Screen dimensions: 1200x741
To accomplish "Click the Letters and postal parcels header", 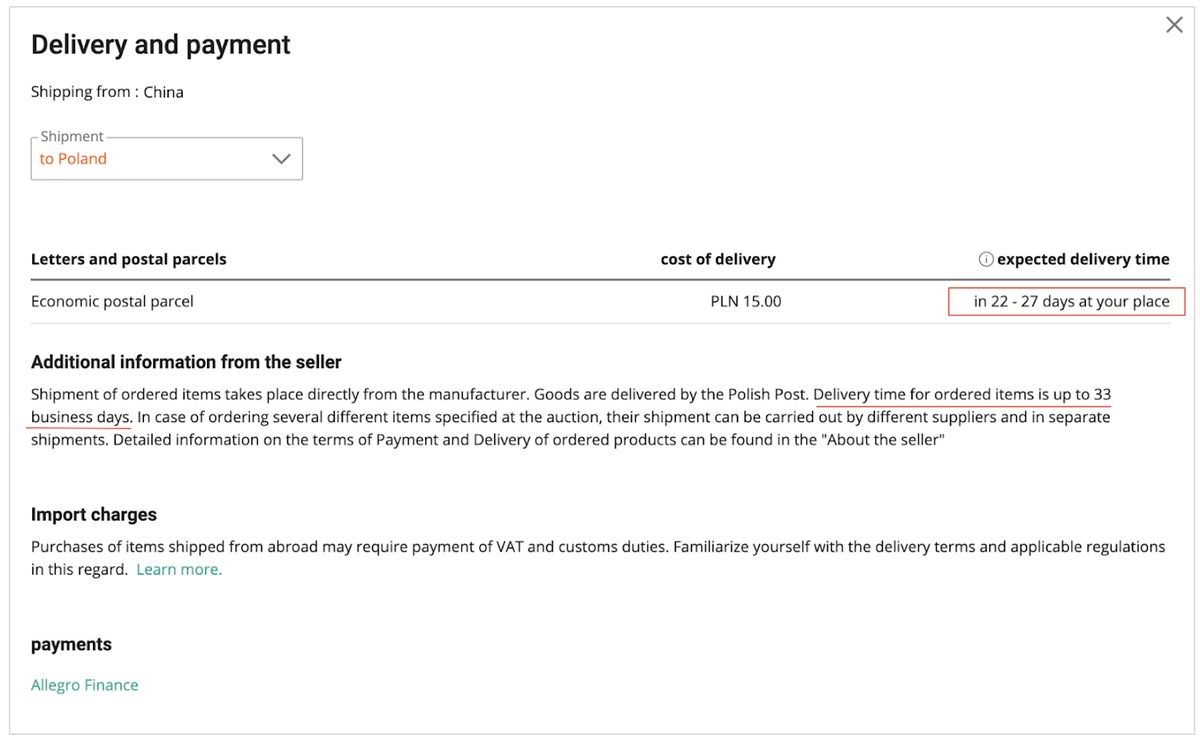I will pos(129,259).
